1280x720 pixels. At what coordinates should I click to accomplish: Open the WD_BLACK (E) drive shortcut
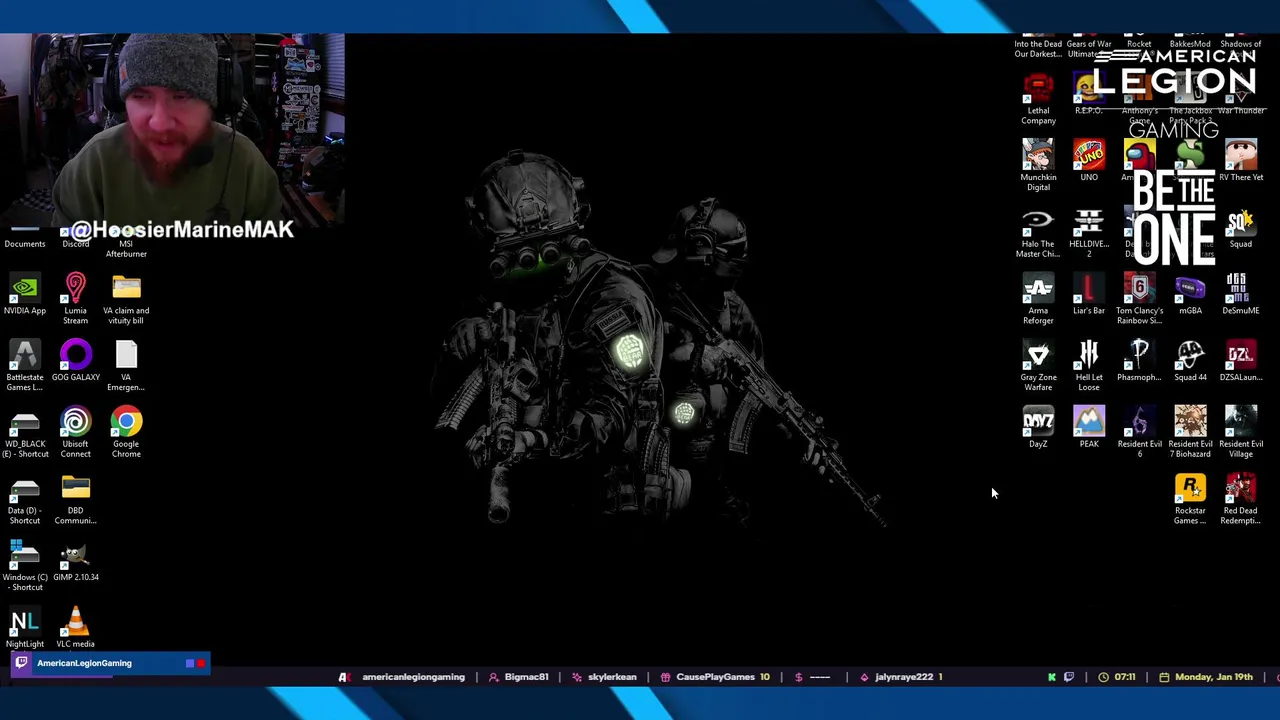pyautogui.click(x=25, y=432)
